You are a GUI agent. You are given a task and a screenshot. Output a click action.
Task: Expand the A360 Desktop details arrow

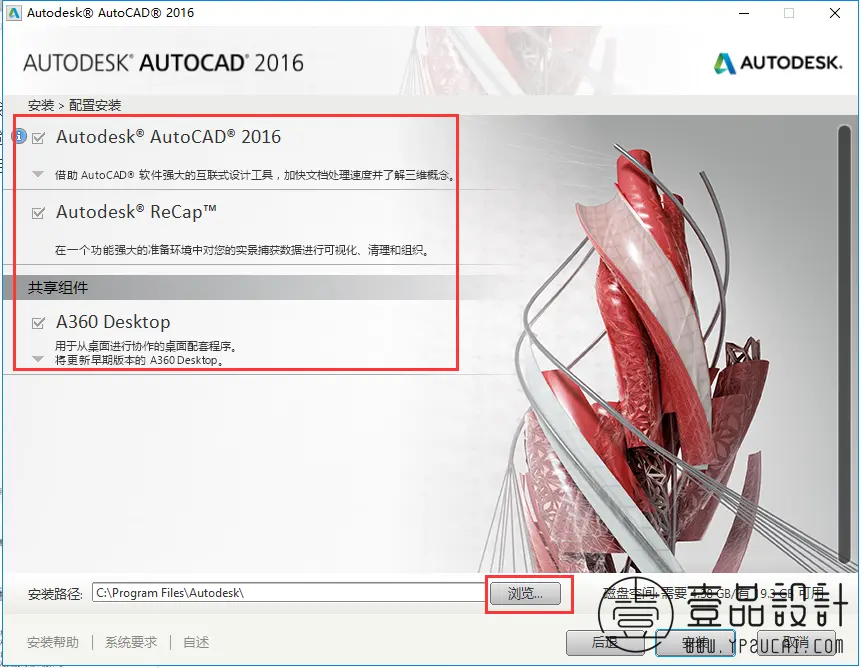[x=38, y=360]
